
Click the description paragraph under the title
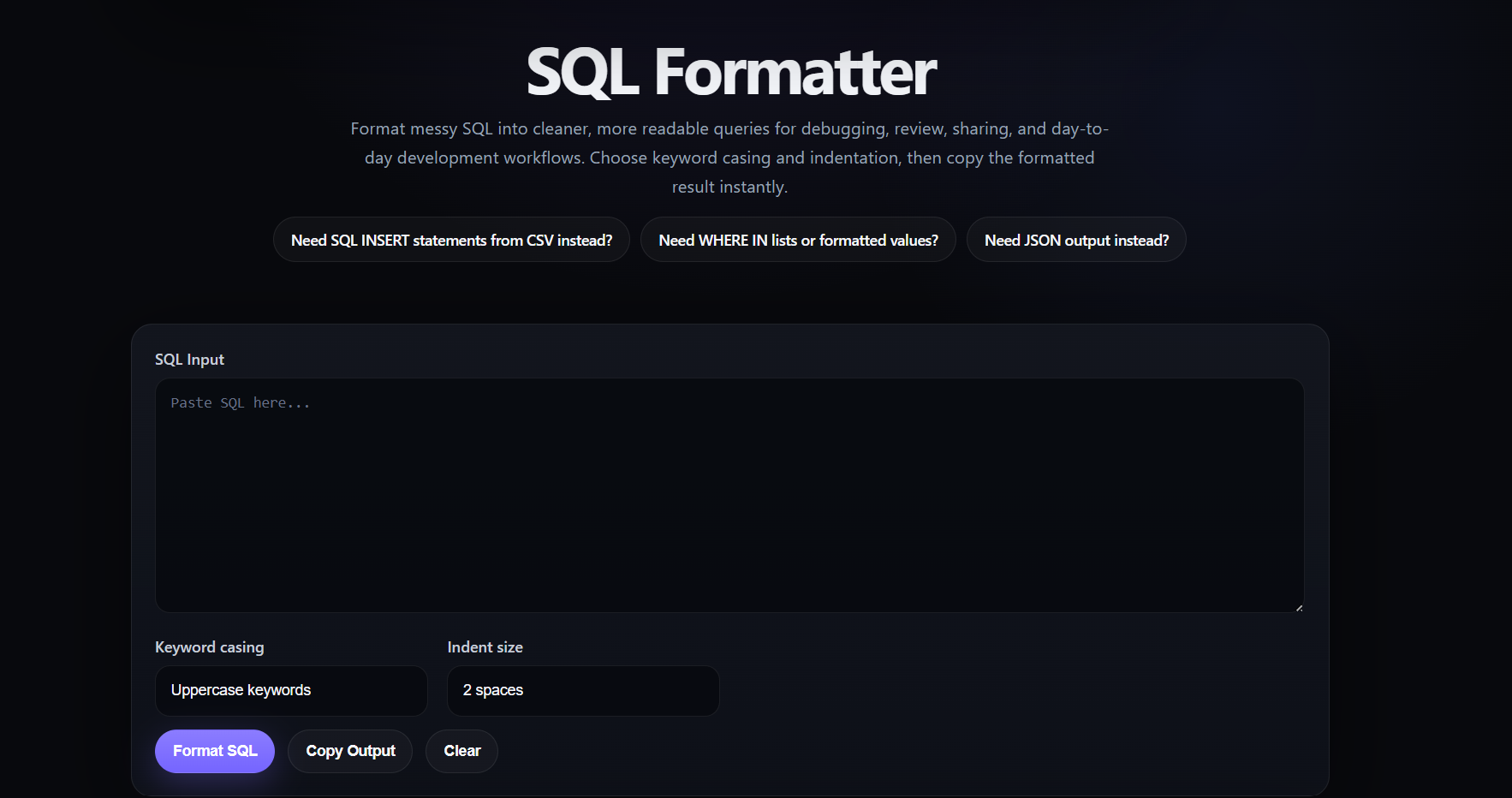click(x=729, y=158)
